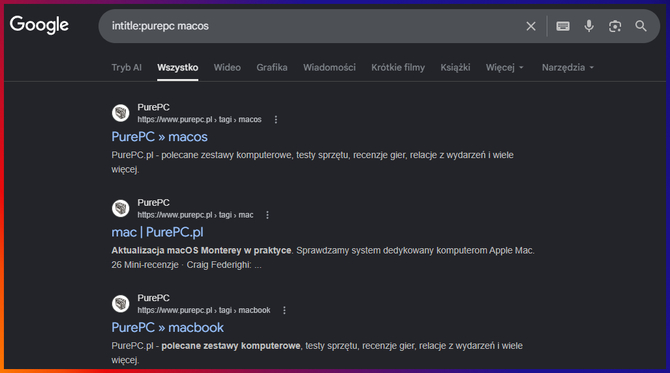670x373 pixels.
Task: Expand the Więcej dropdown
Action: [504, 68]
